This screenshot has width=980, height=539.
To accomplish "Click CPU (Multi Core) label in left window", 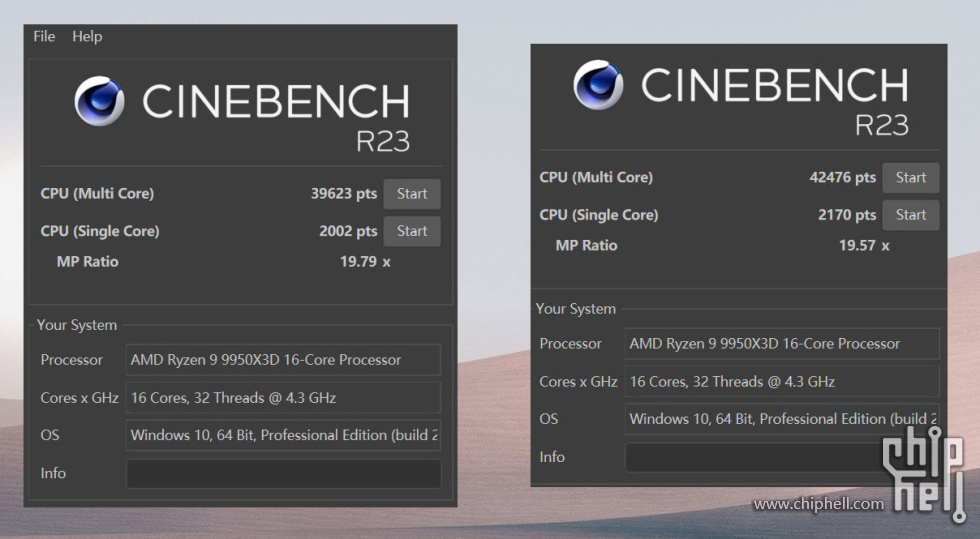I will (97, 194).
